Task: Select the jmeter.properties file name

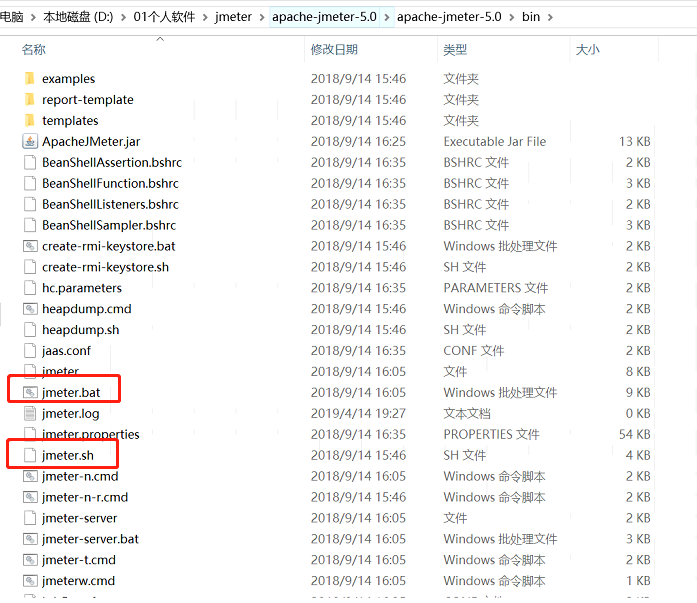Action: [x=91, y=435]
